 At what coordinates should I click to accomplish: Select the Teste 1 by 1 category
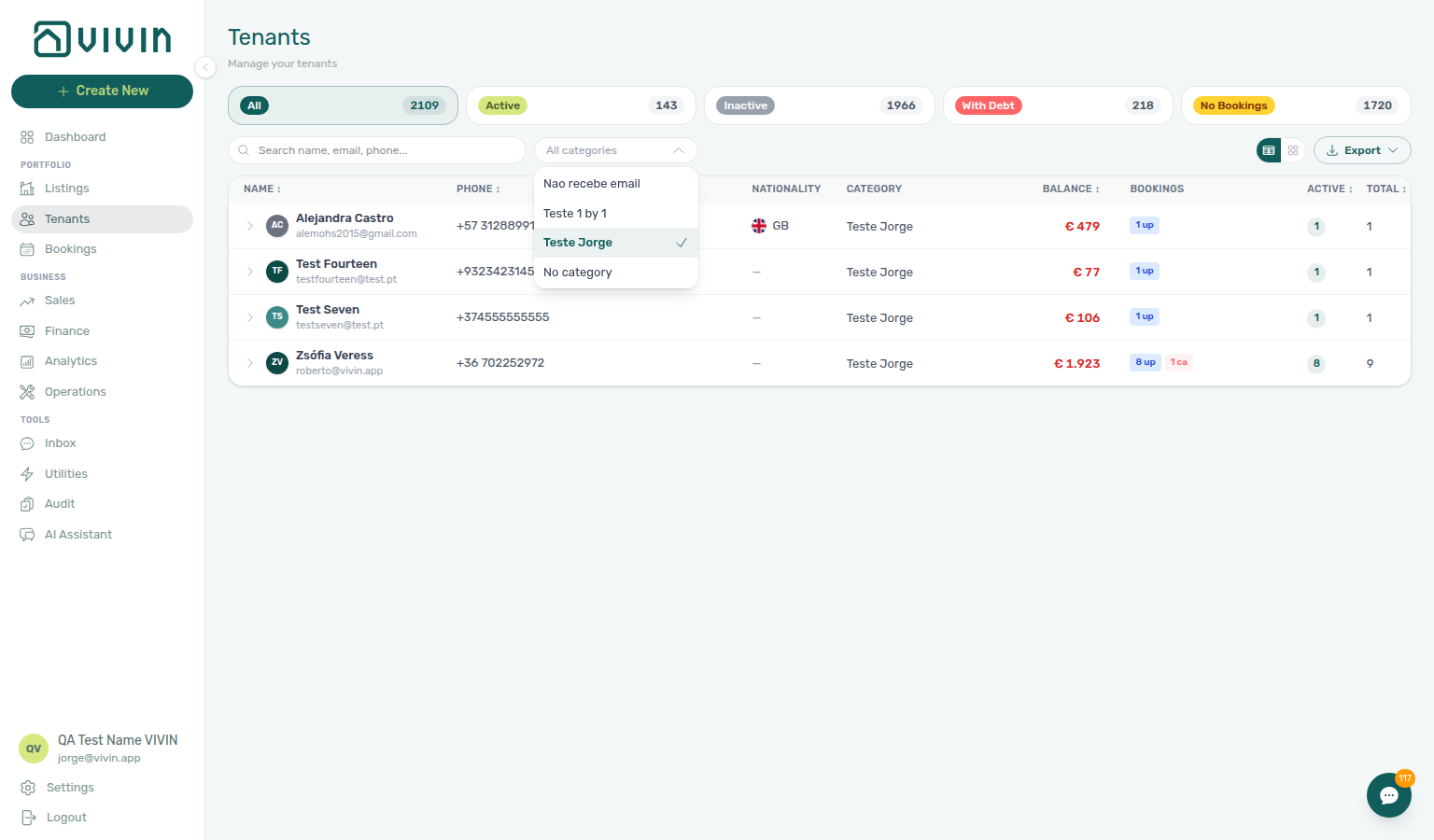click(x=616, y=214)
